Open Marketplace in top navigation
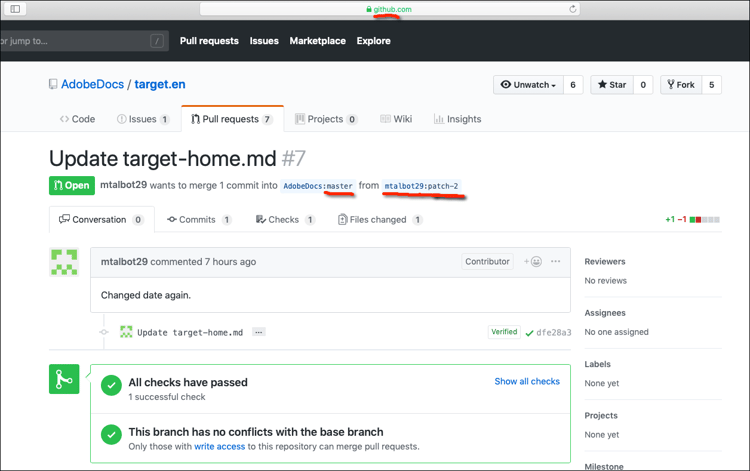 pos(318,41)
